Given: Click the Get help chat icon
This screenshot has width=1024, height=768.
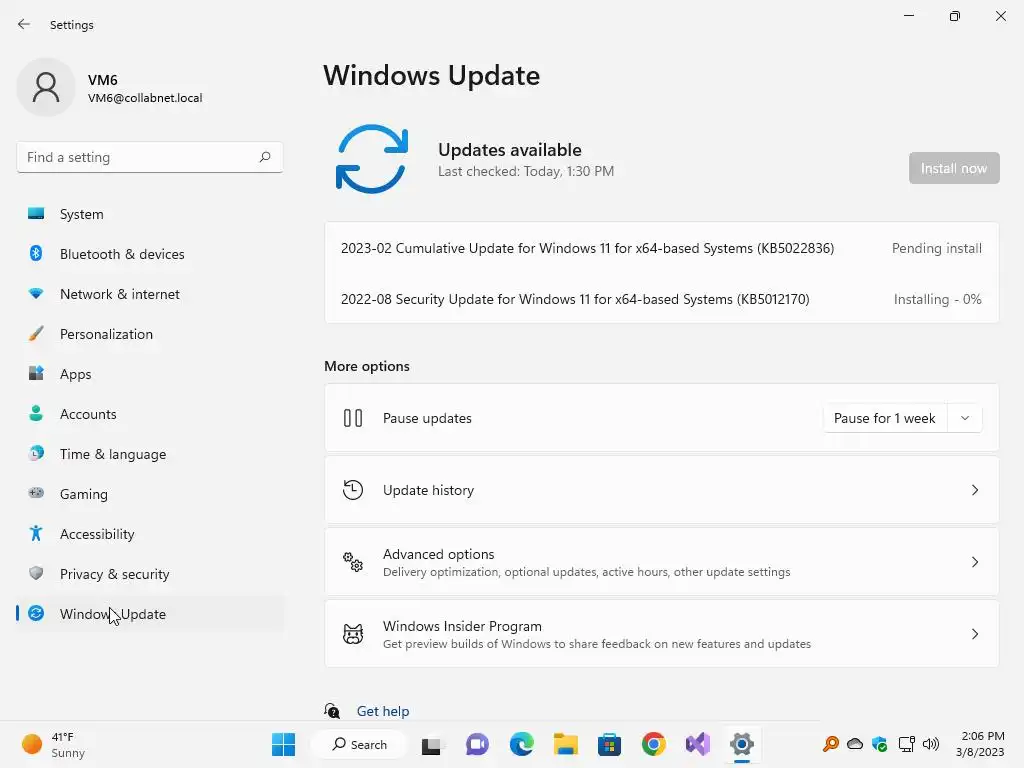Looking at the screenshot, I should [x=332, y=711].
